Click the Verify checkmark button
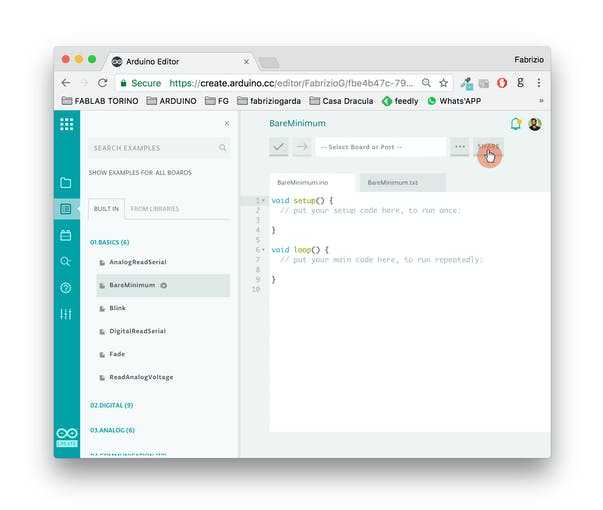Screen dimensions: 603x510 click(x=279, y=147)
